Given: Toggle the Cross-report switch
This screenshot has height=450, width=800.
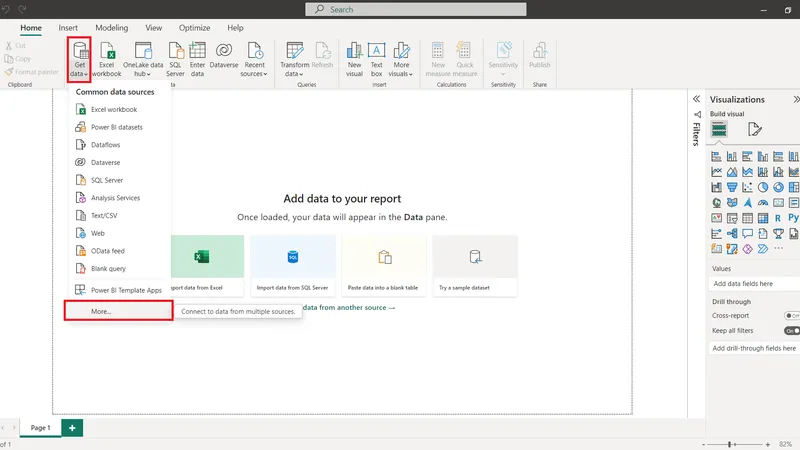Looking at the screenshot, I should pyautogui.click(x=791, y=315).
